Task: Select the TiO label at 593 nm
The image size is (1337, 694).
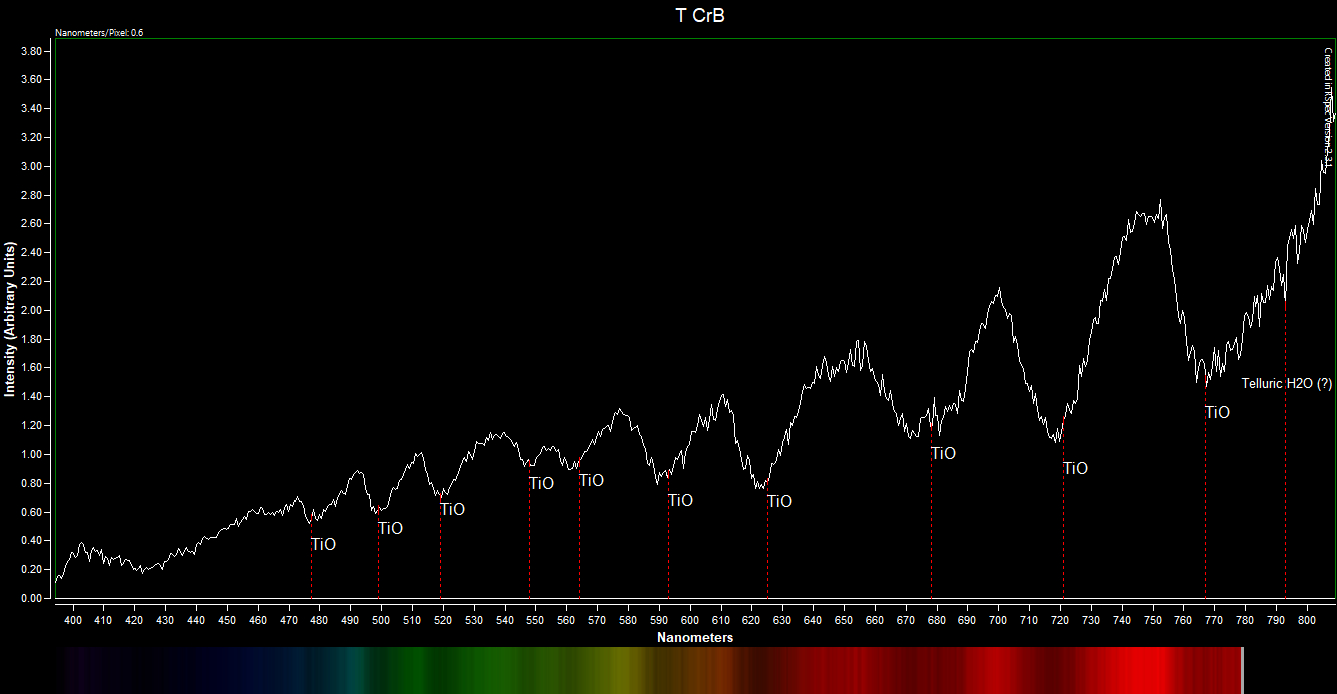Action: click(x=680, y=500)
